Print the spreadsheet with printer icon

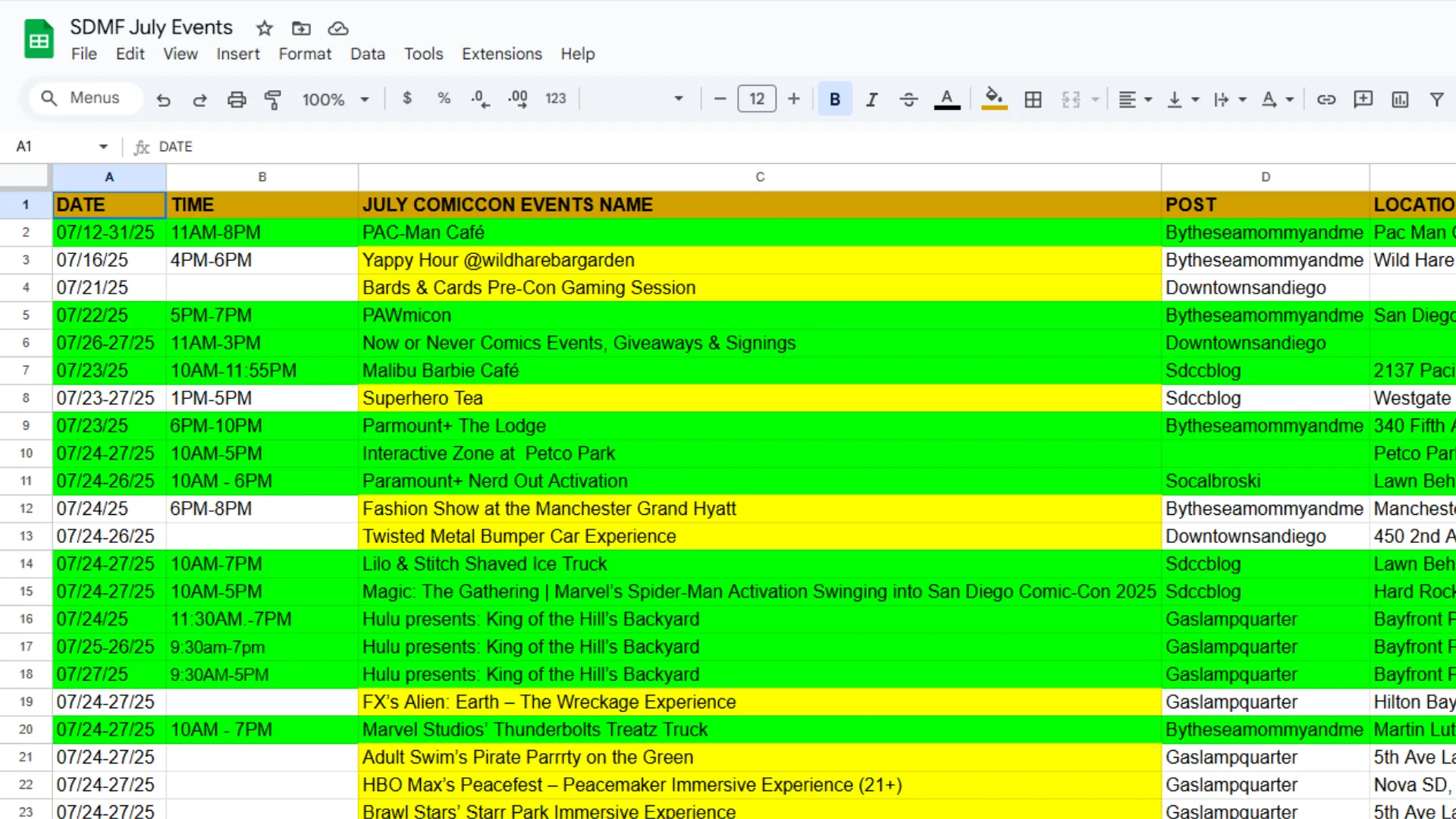(237, 99)
